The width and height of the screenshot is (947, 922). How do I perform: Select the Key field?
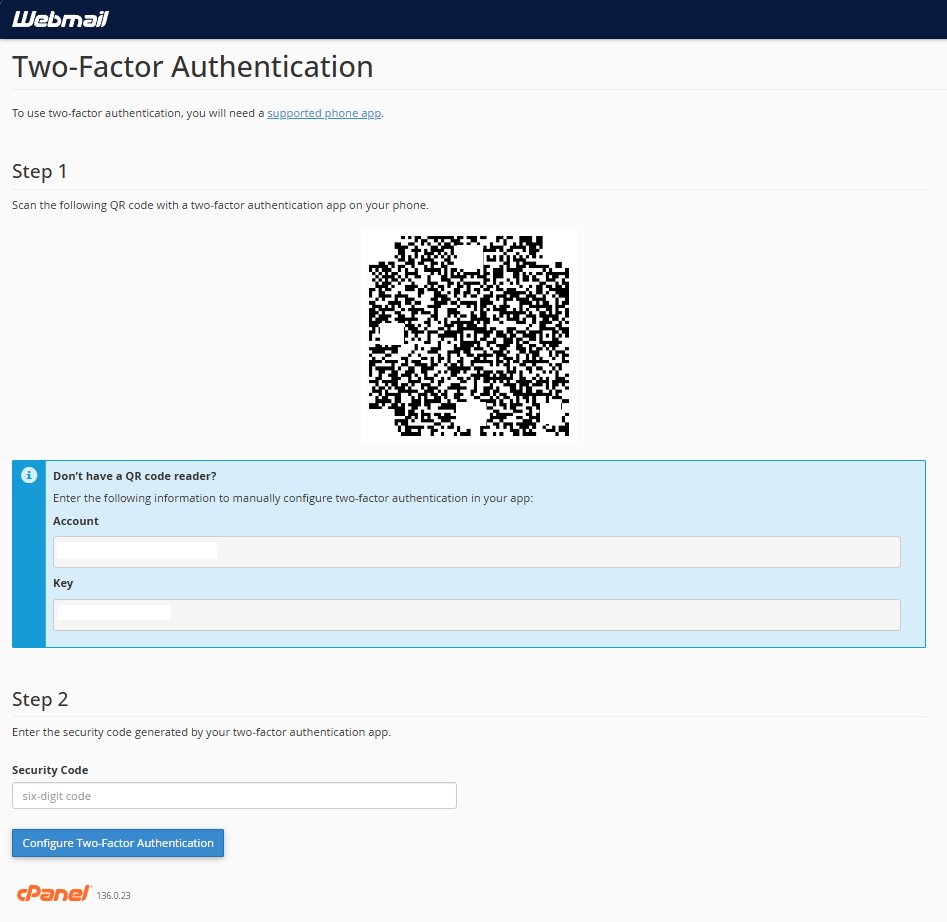tap(477, 615)
